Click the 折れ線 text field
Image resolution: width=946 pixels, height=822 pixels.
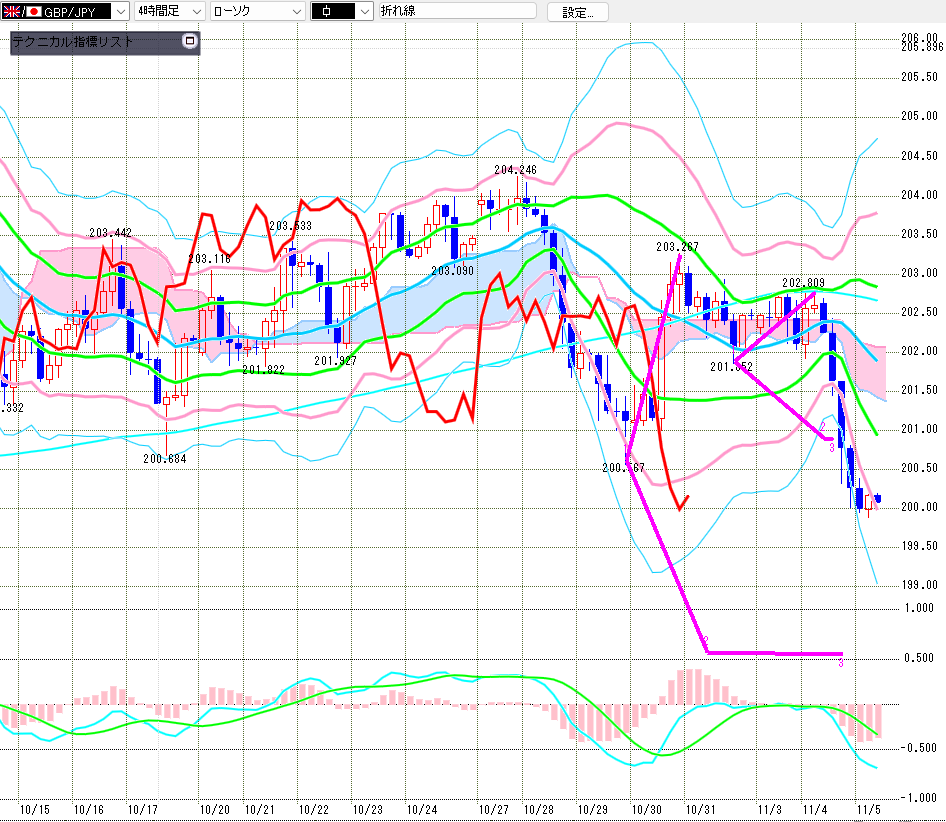[456, 12]
